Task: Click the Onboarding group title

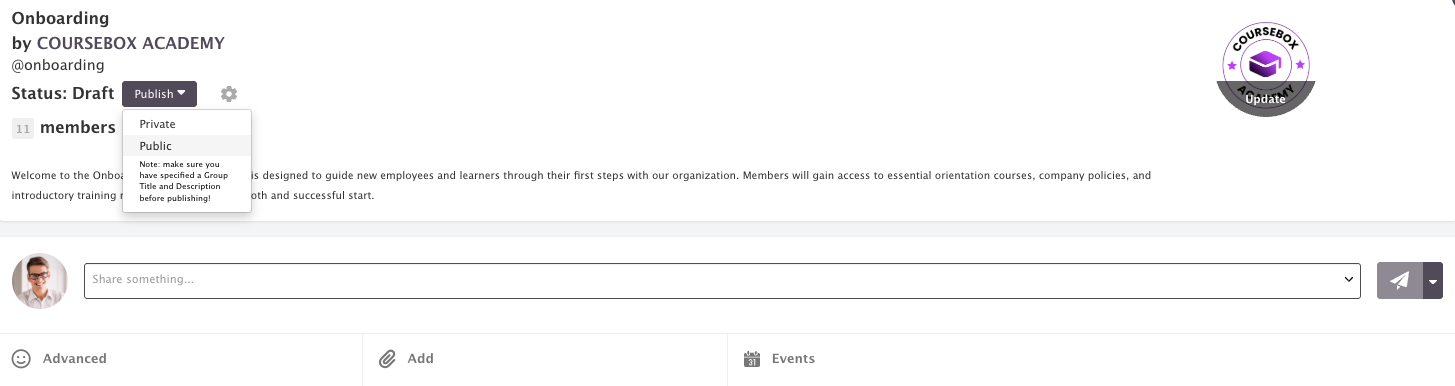Action: (60, 18)
